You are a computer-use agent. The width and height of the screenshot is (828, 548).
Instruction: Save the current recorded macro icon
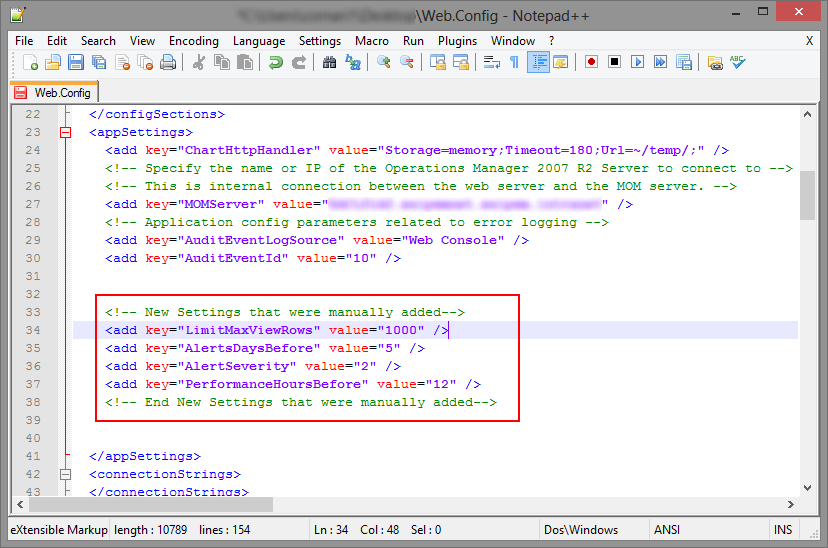coord(684,62)
